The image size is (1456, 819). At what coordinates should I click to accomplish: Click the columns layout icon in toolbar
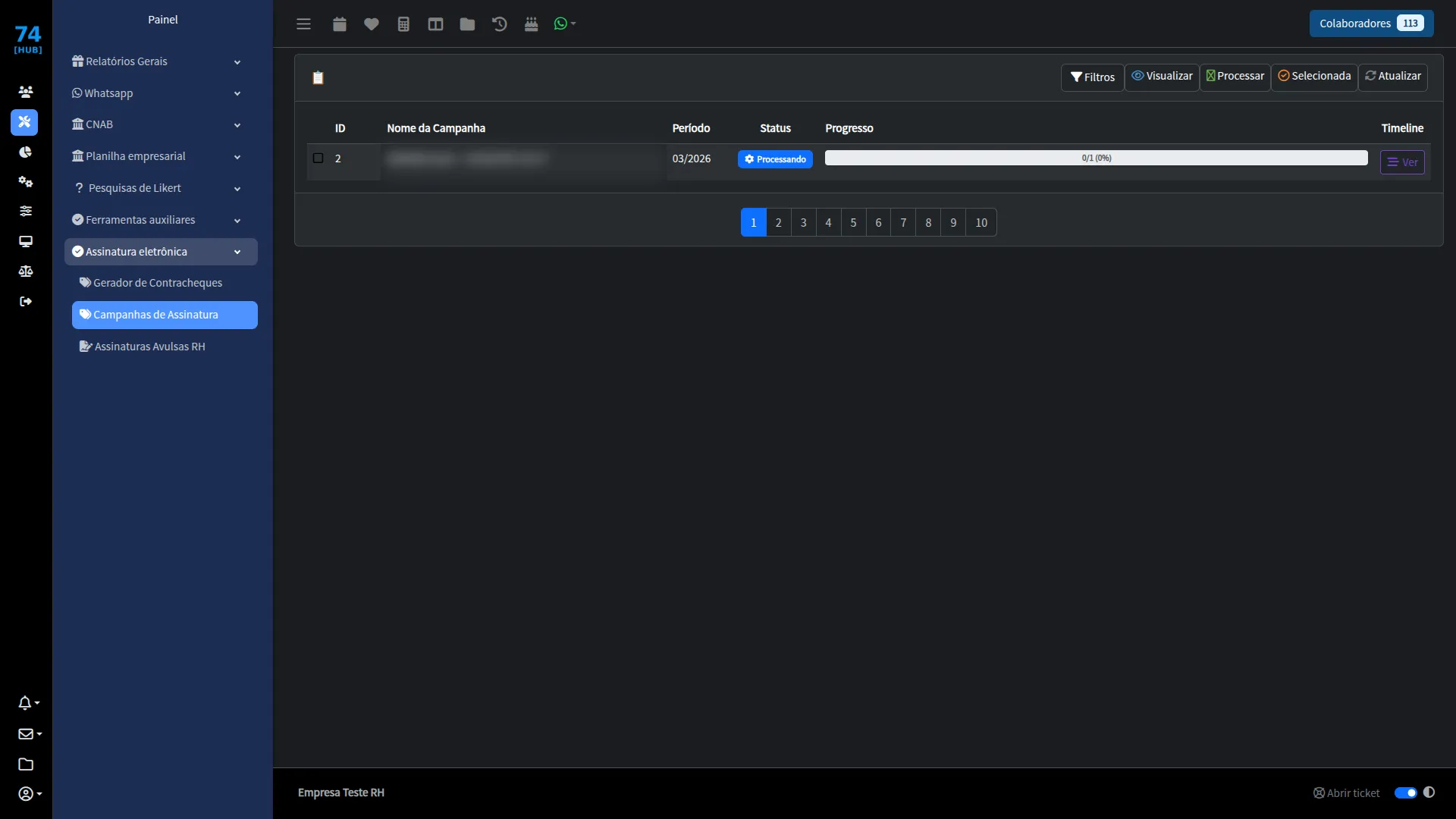435,24
